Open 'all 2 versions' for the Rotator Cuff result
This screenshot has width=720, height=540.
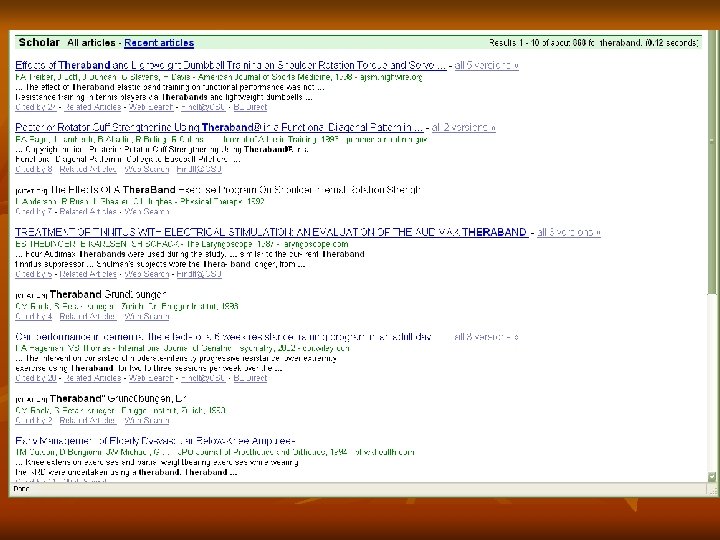tap(464, 127)
